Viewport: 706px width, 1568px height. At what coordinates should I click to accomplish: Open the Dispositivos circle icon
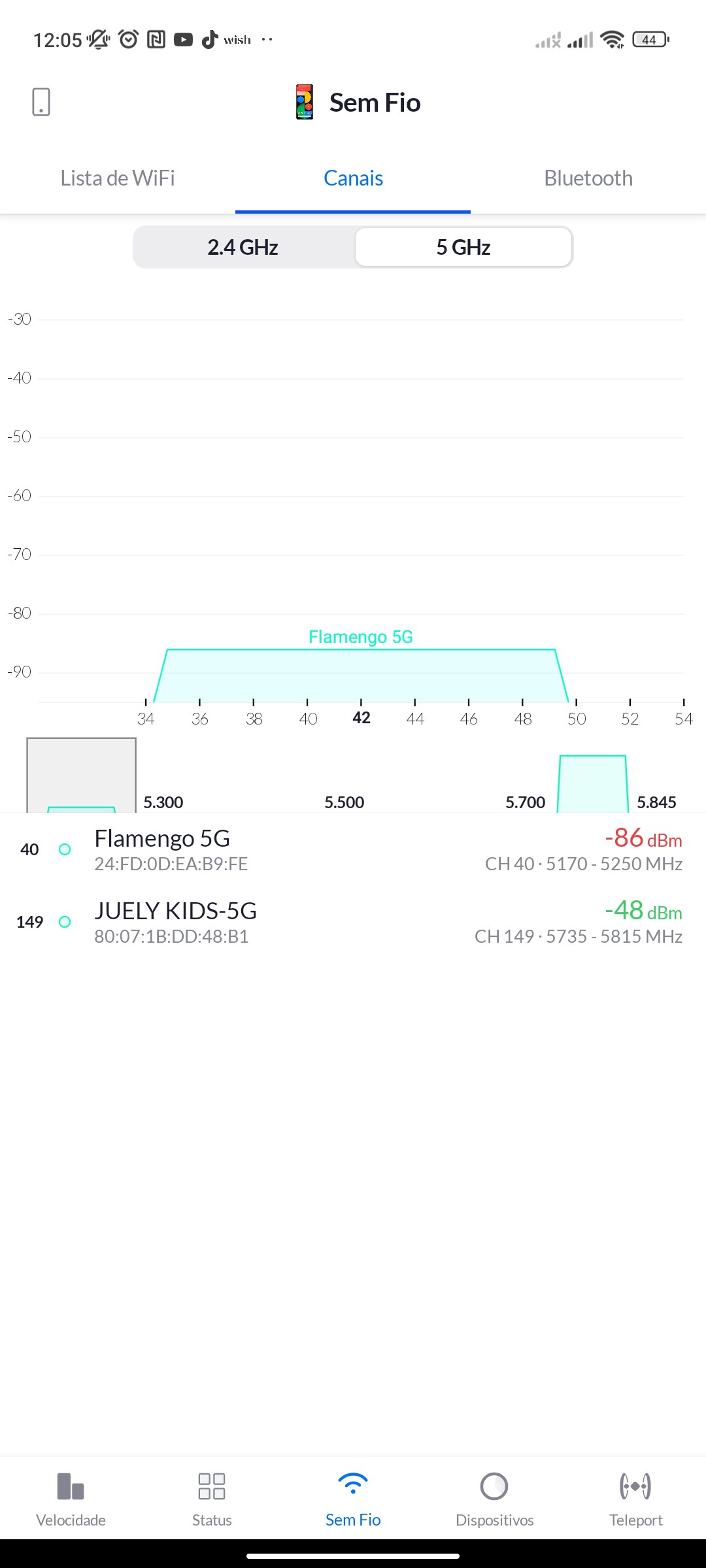[x=494, y=1486]
